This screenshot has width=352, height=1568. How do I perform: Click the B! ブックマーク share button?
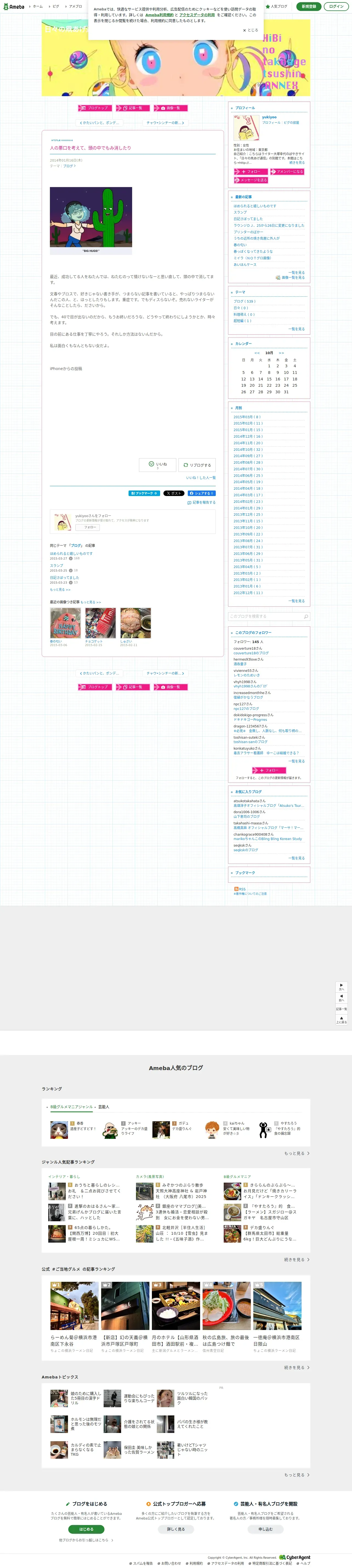coord(144,494)
